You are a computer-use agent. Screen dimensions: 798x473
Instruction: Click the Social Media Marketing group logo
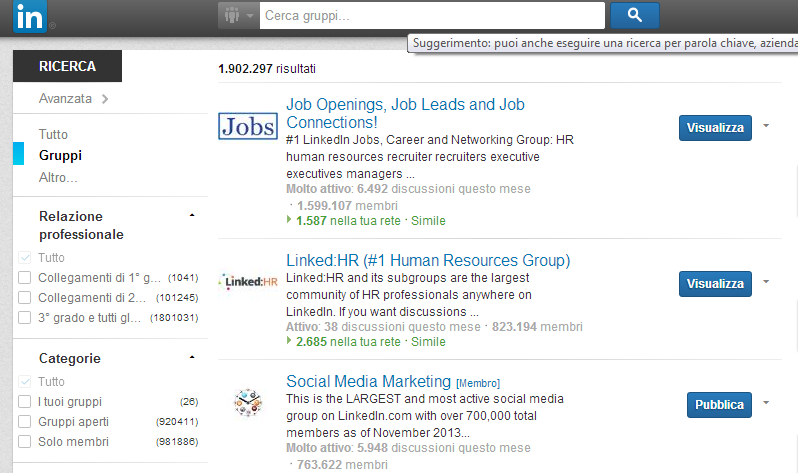pos(247,404)
